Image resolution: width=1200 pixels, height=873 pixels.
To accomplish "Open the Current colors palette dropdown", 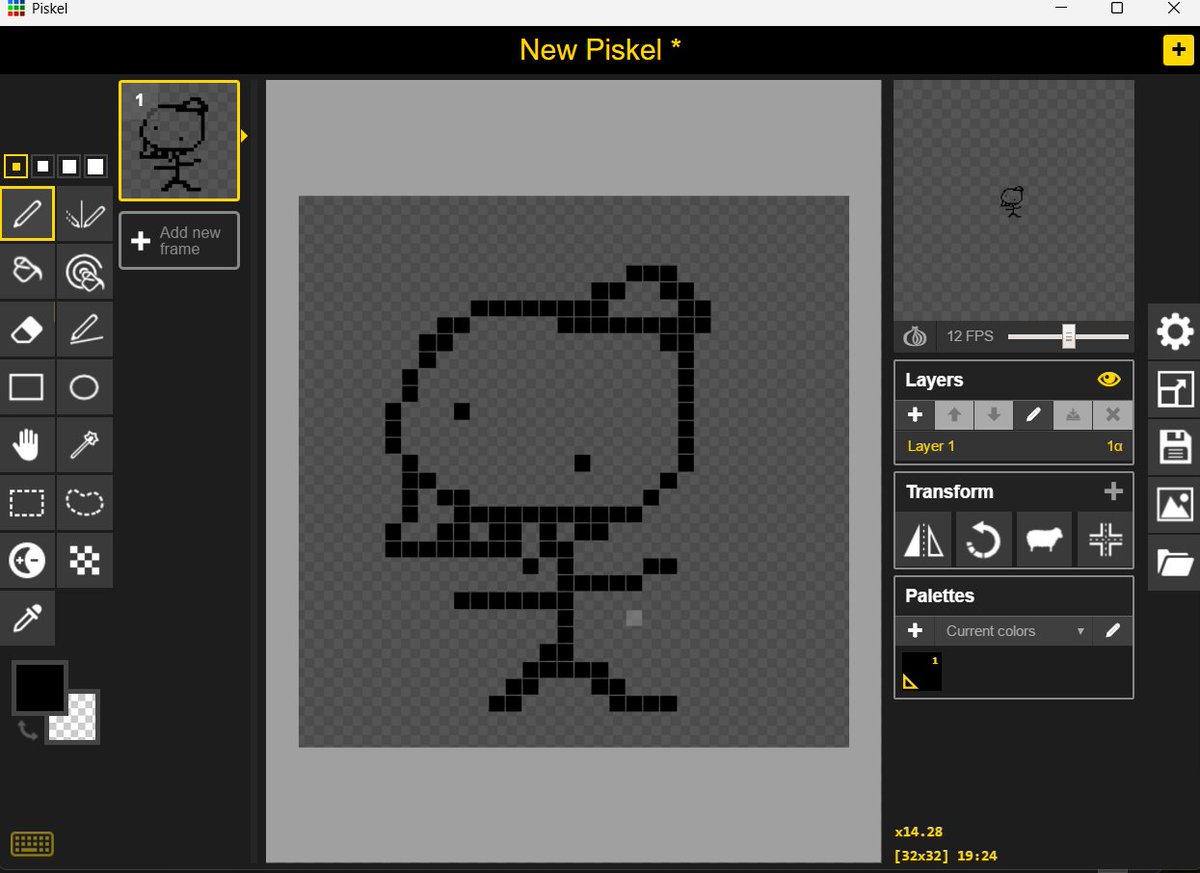I will 1015,631.
